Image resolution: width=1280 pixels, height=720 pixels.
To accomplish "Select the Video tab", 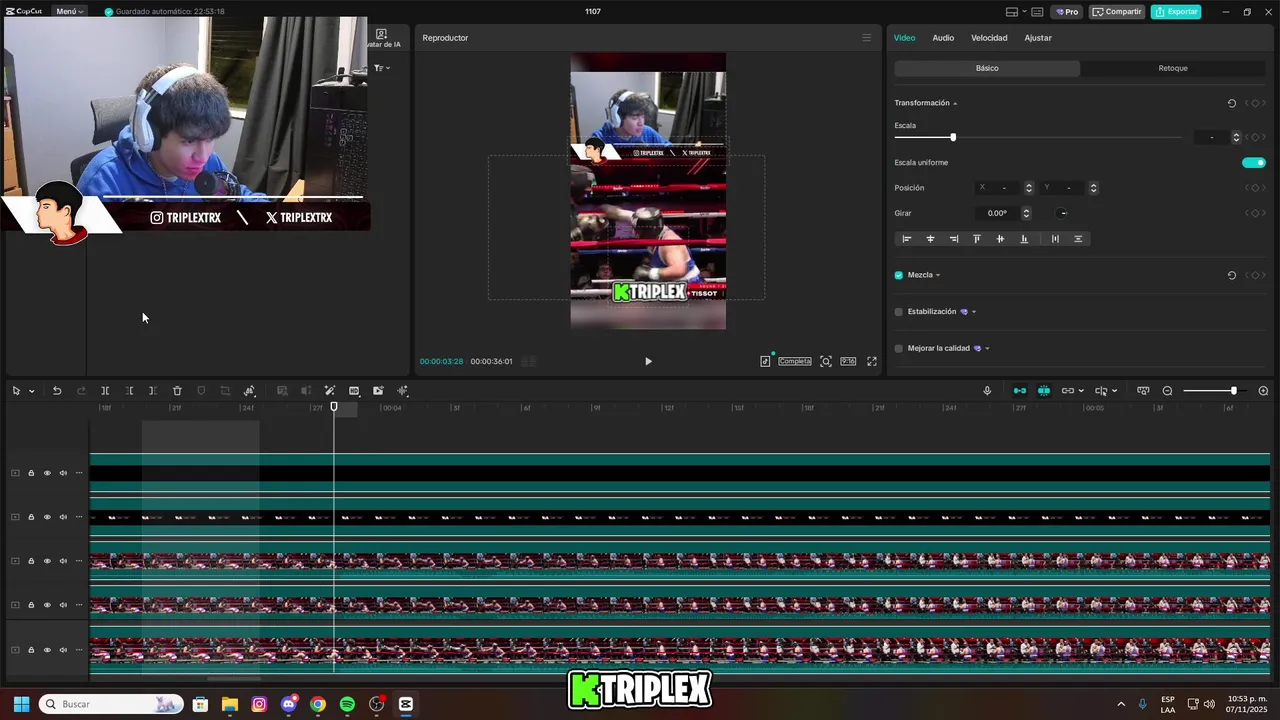I will 904,38.
